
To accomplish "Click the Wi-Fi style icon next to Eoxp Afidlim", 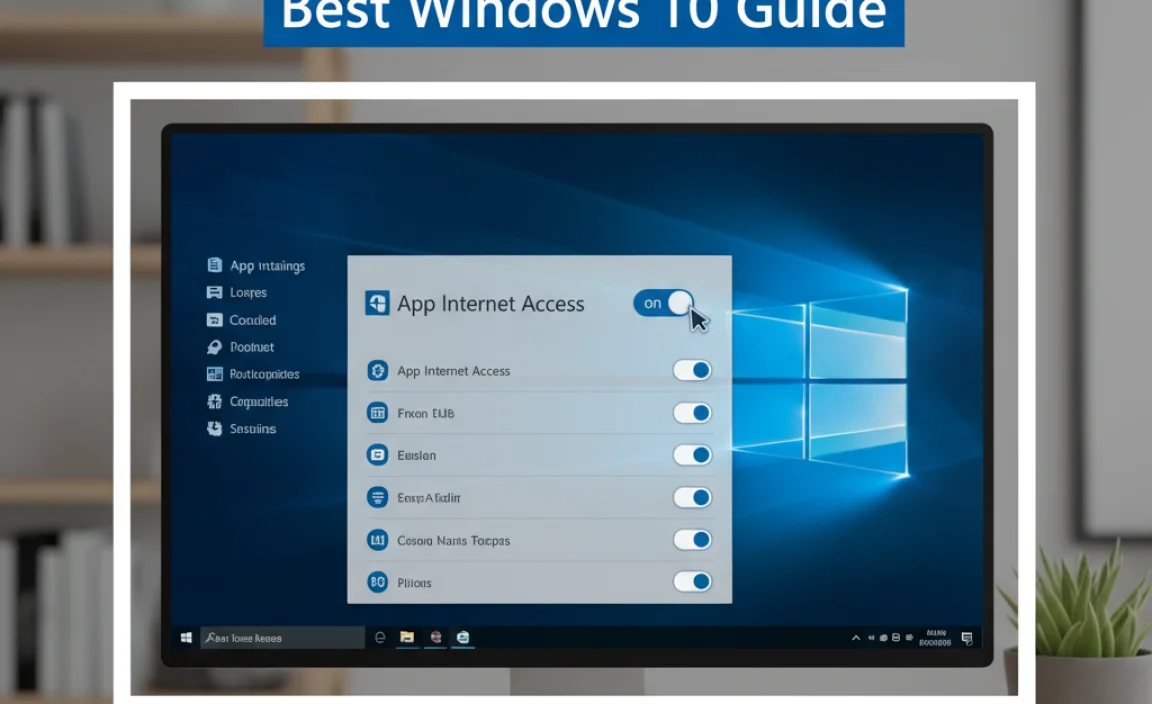I will click(x=378, y=497).
